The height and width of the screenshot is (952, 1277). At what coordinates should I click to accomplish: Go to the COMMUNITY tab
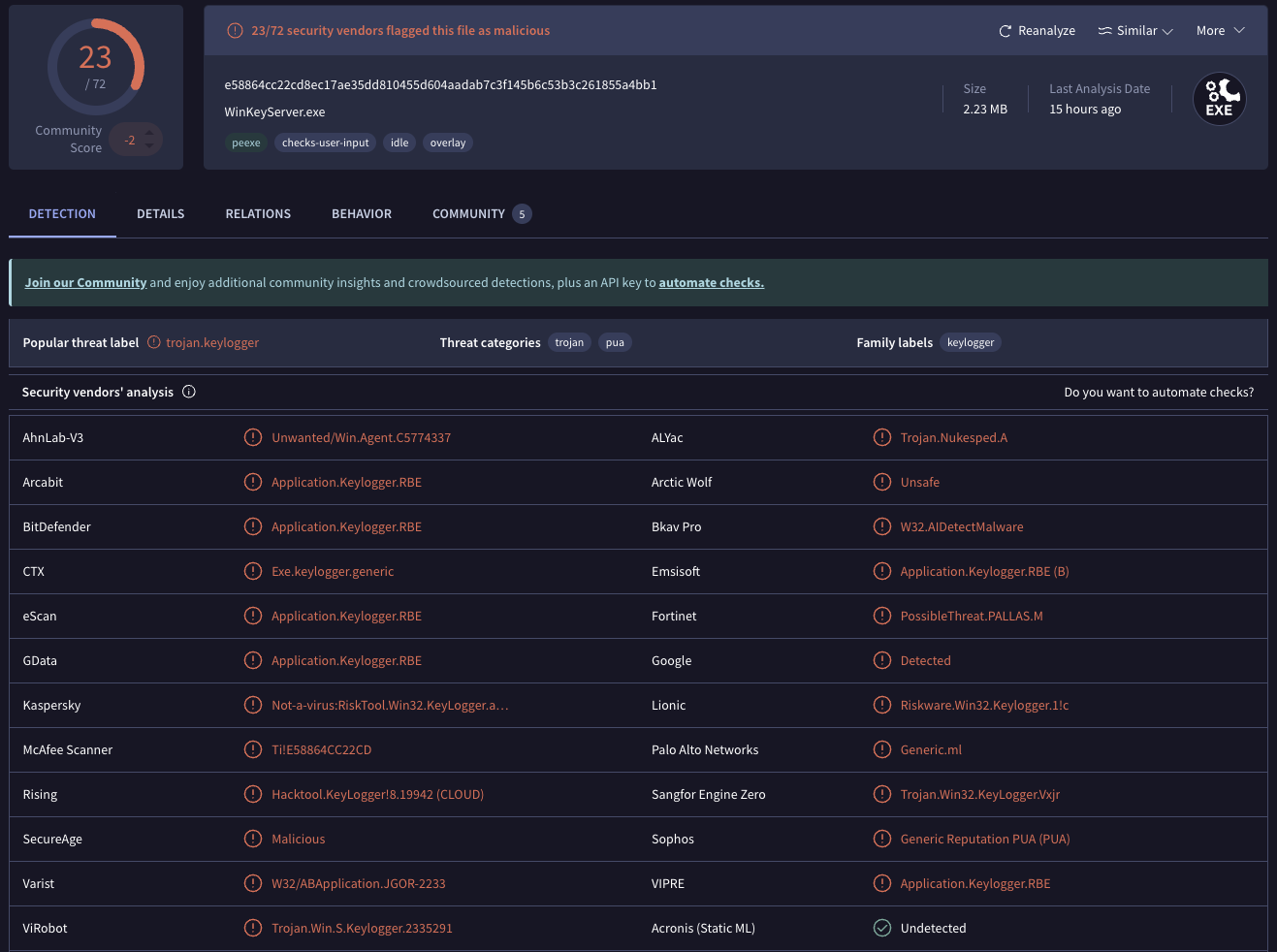pyautogui.click(x=482, y=214)
